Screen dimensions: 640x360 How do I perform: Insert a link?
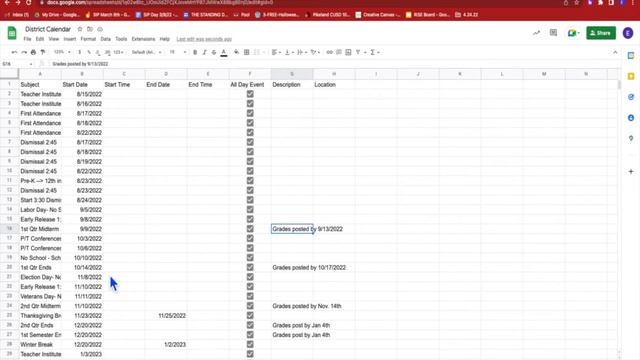coord(329,52)
